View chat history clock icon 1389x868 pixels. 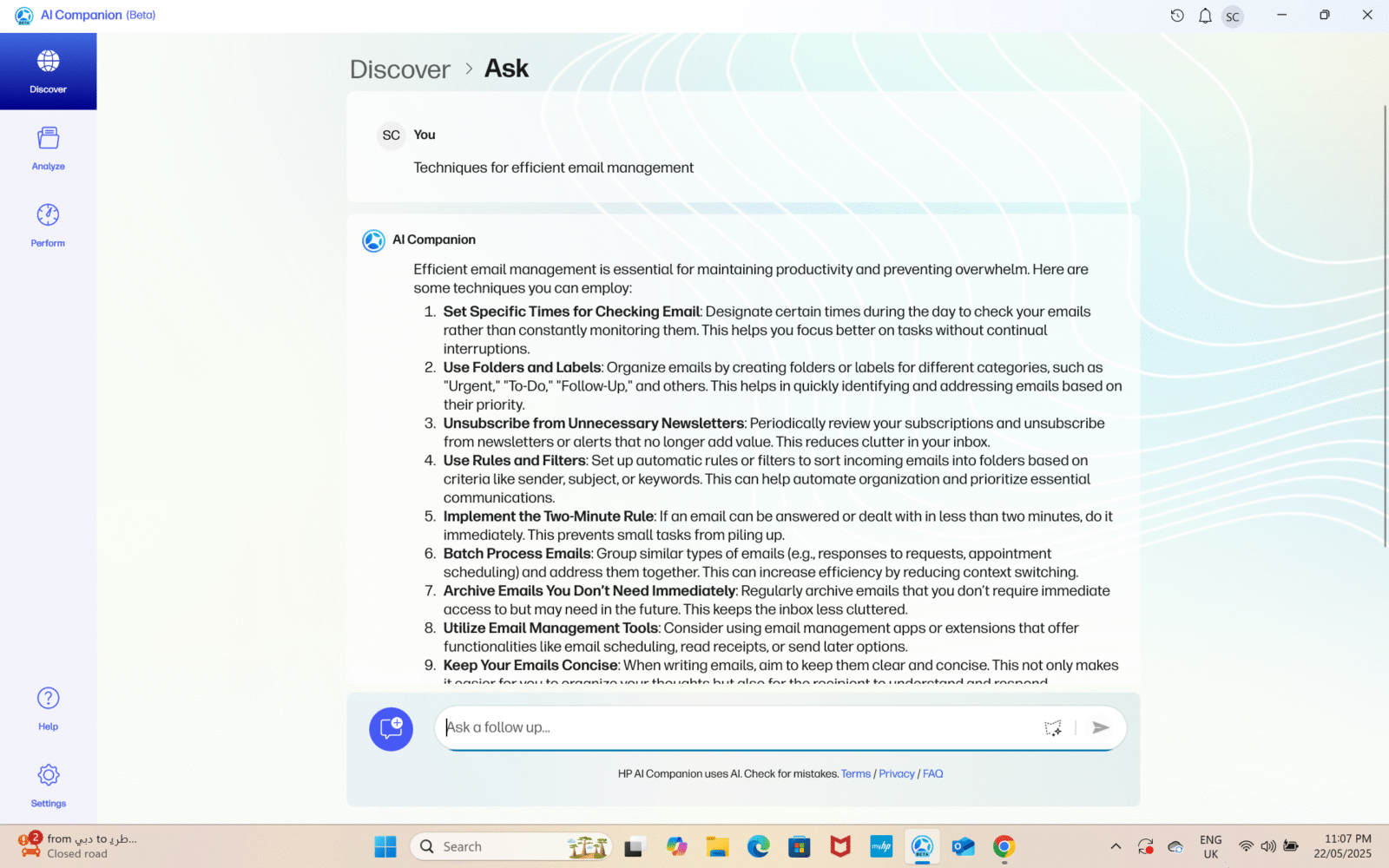point(1177,16)
